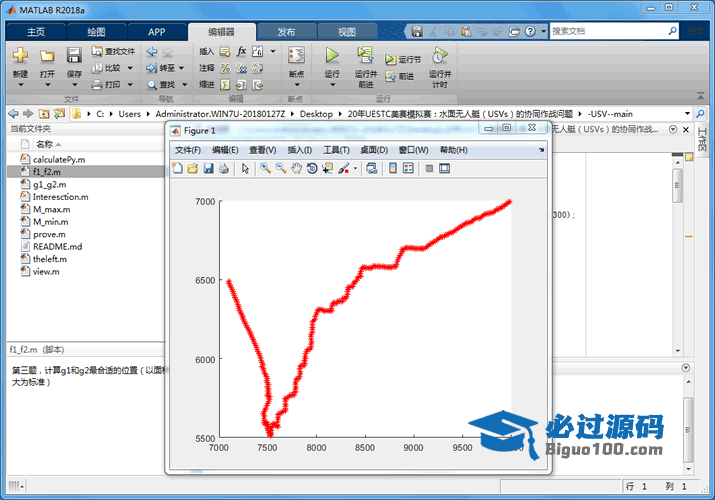Click the Link Plot icon in Figure toolbar
Viewport: 715px width, 500px height.
click(x=372, y=169)
